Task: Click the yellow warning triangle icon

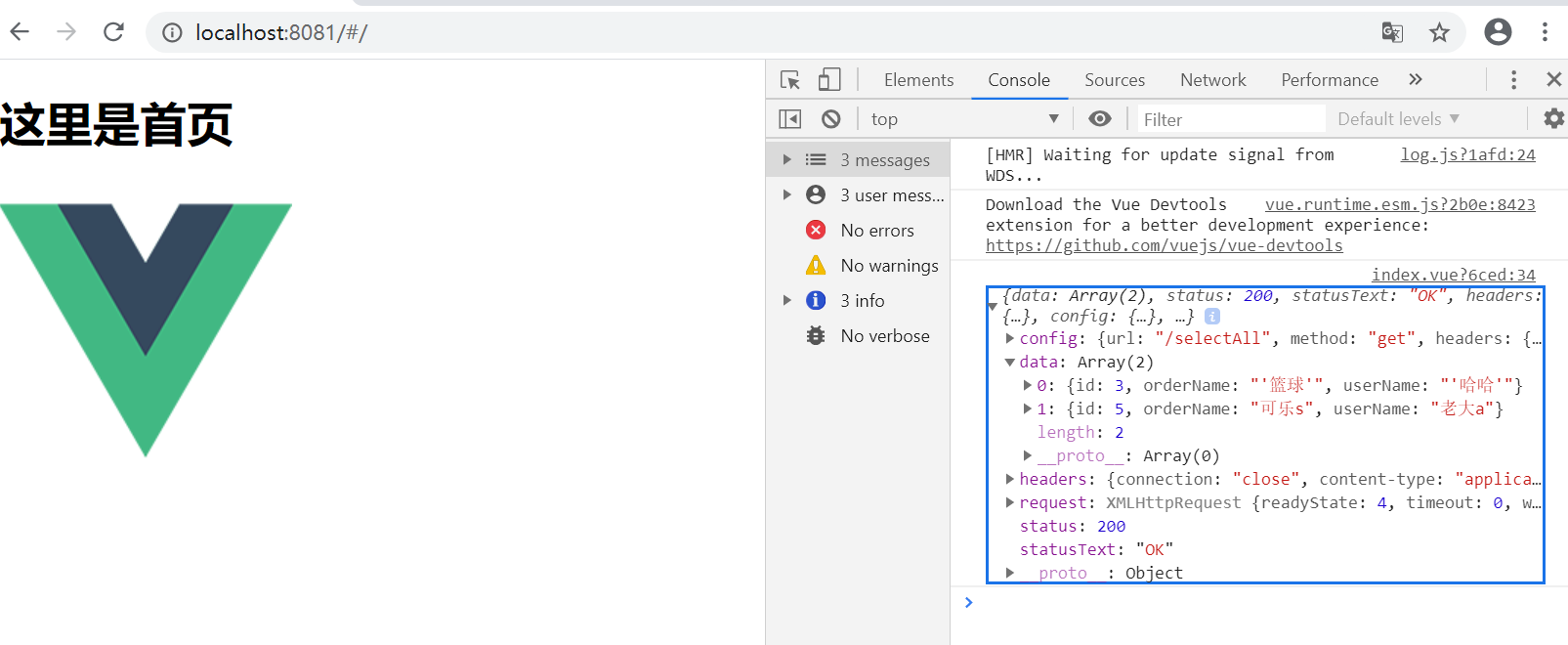Action: click(816, 265)
